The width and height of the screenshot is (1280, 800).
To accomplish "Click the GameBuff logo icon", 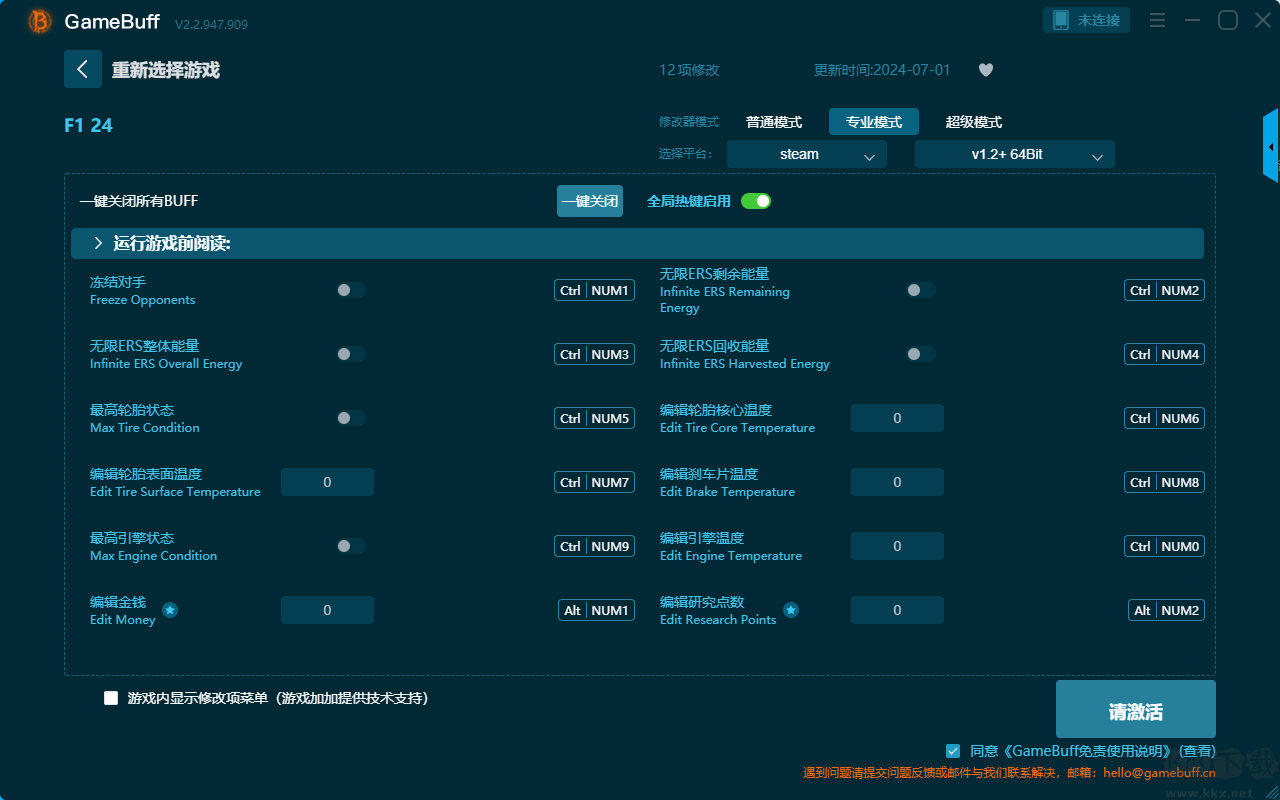I will 40,21.
